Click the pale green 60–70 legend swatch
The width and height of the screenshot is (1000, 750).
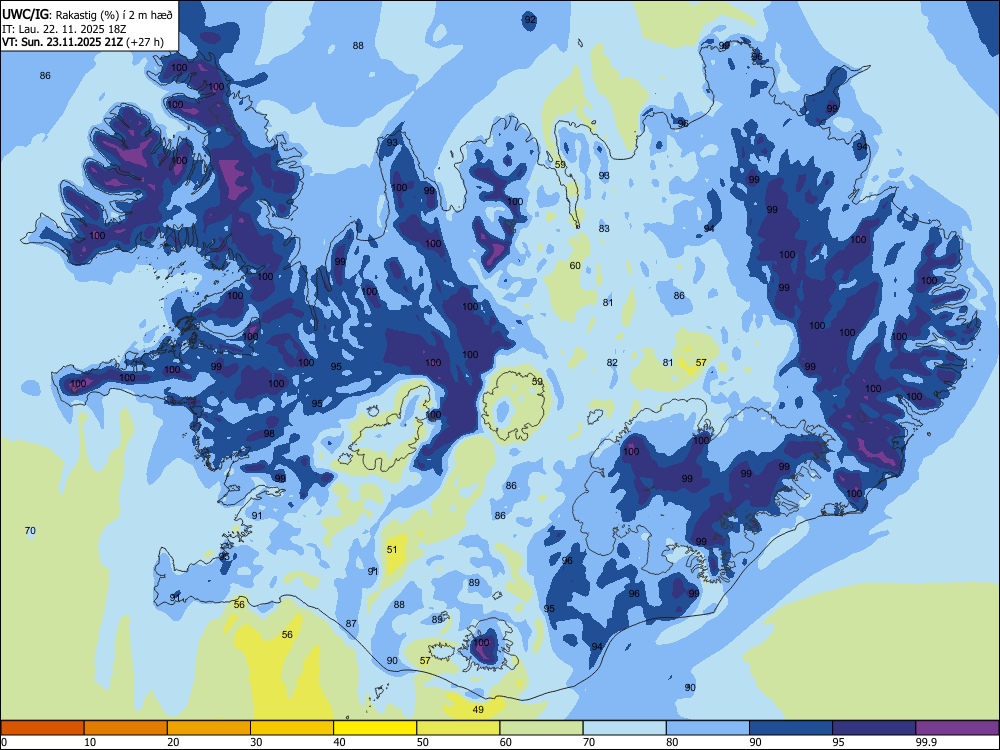coord(541,728)
